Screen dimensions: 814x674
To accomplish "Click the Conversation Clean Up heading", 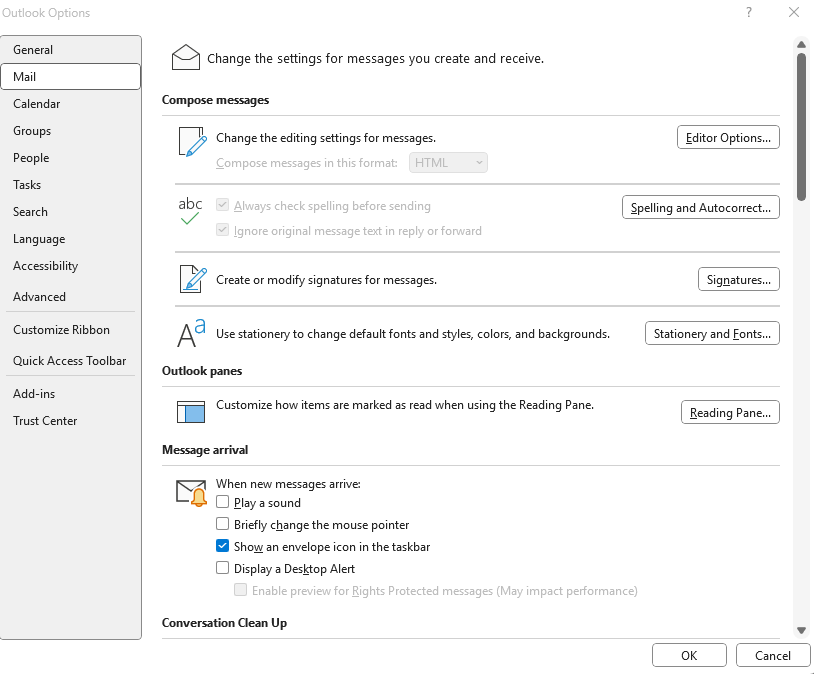I will 224,623.
